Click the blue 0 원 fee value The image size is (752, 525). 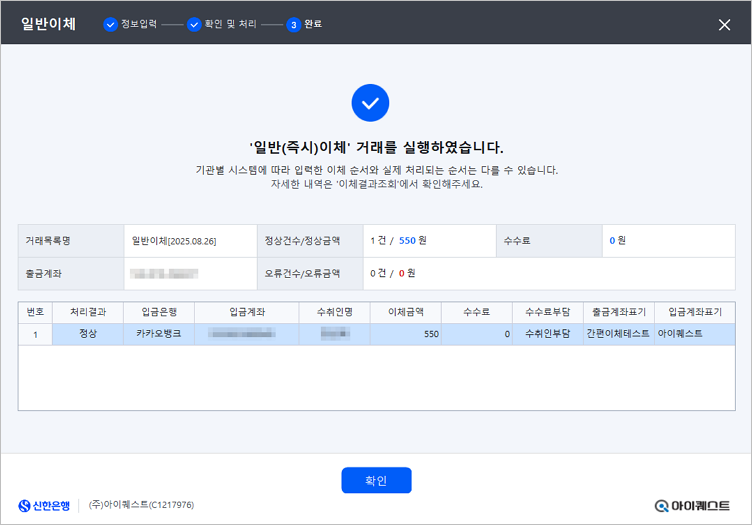(617, 241)
